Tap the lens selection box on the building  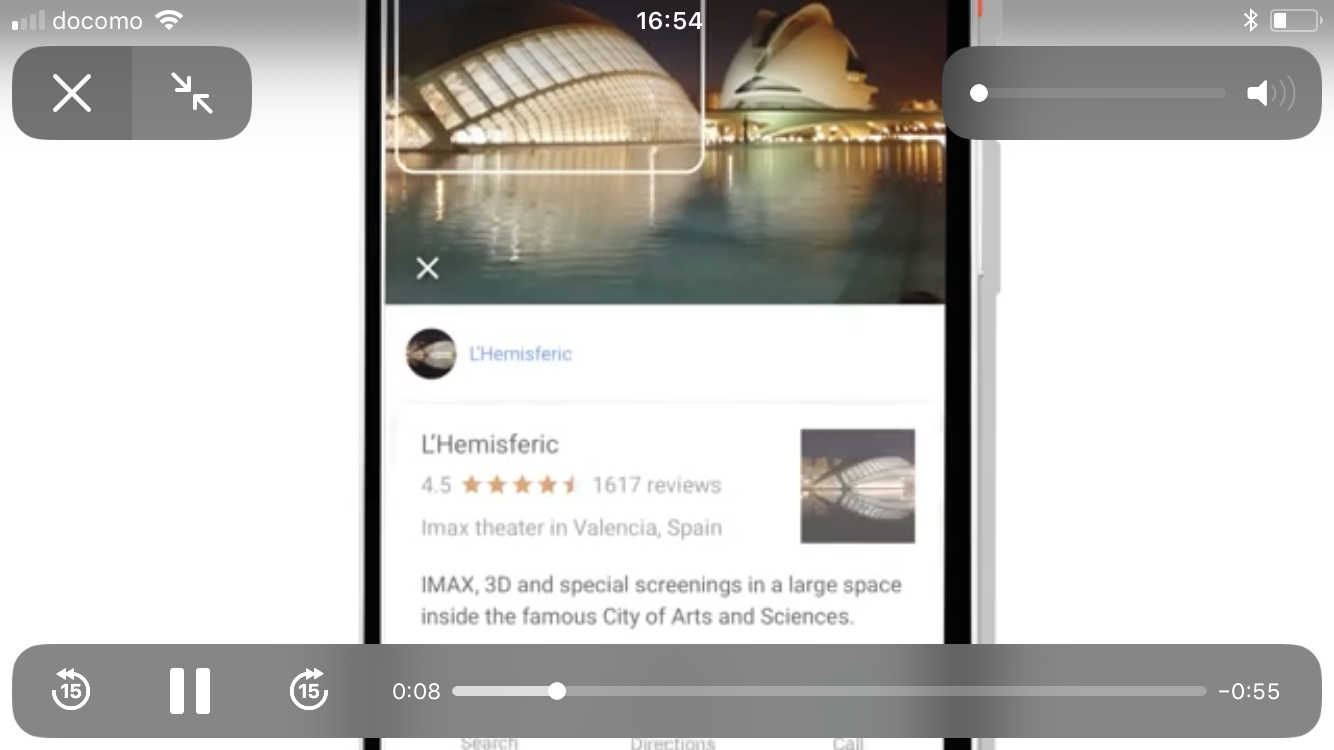point(550,86)
